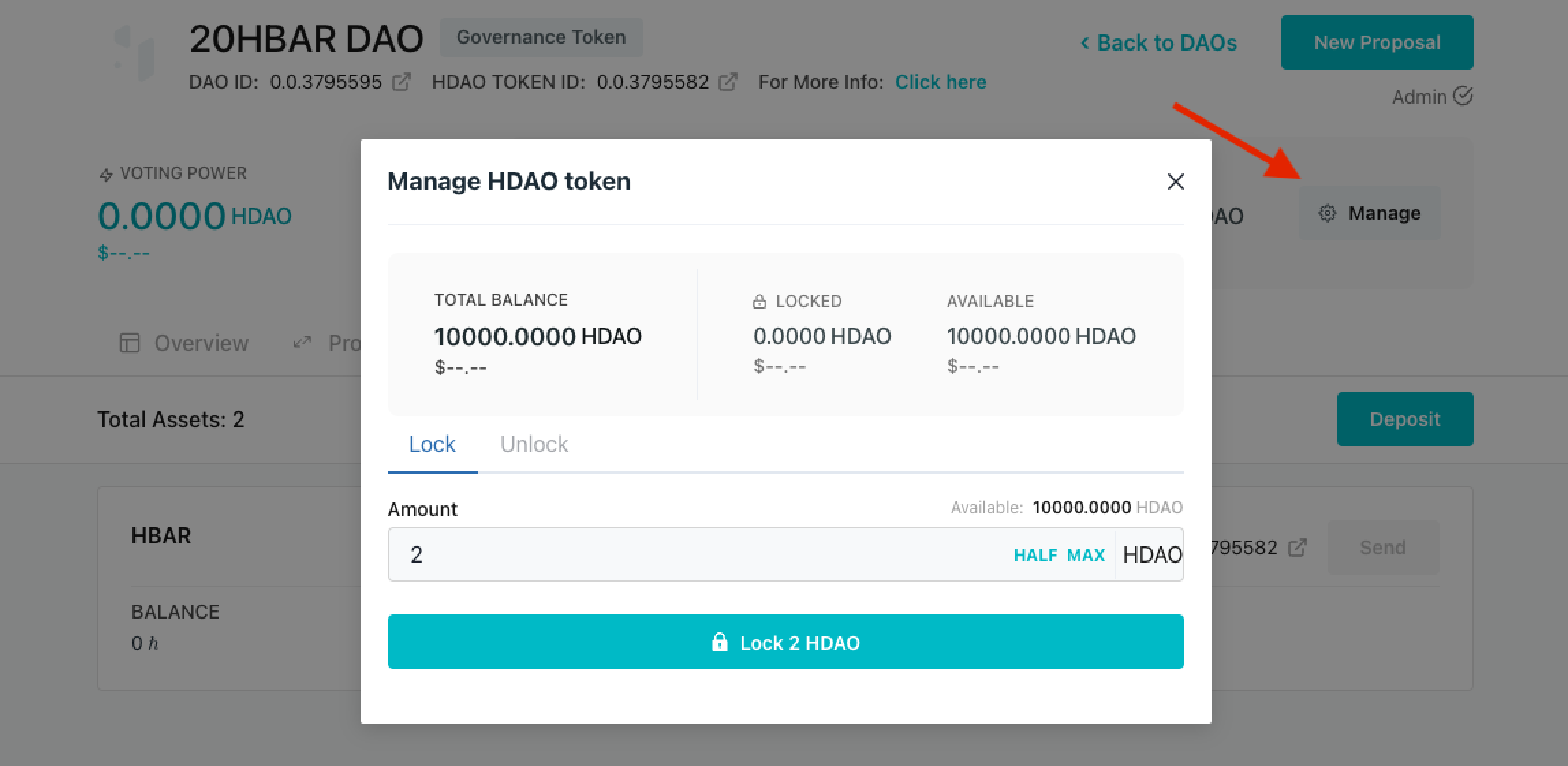
Task: Open HDAO token ID external link icon
Action: [728, 83]
